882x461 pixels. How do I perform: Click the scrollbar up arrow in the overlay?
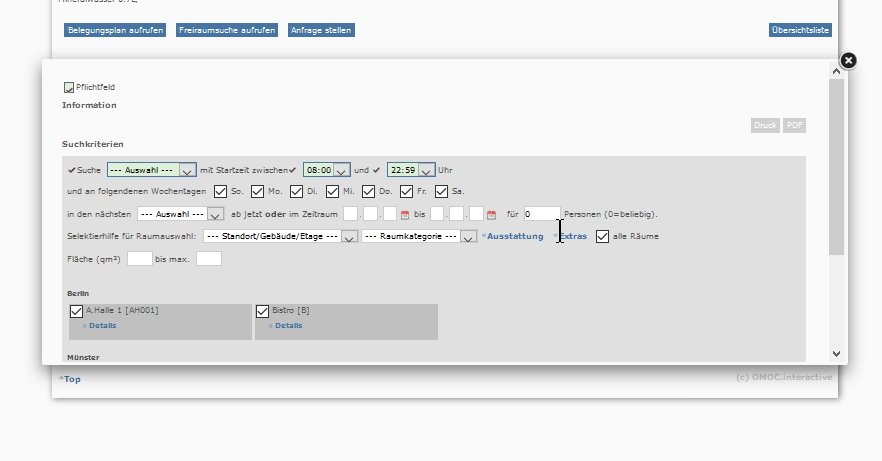(x=836, y=70)
